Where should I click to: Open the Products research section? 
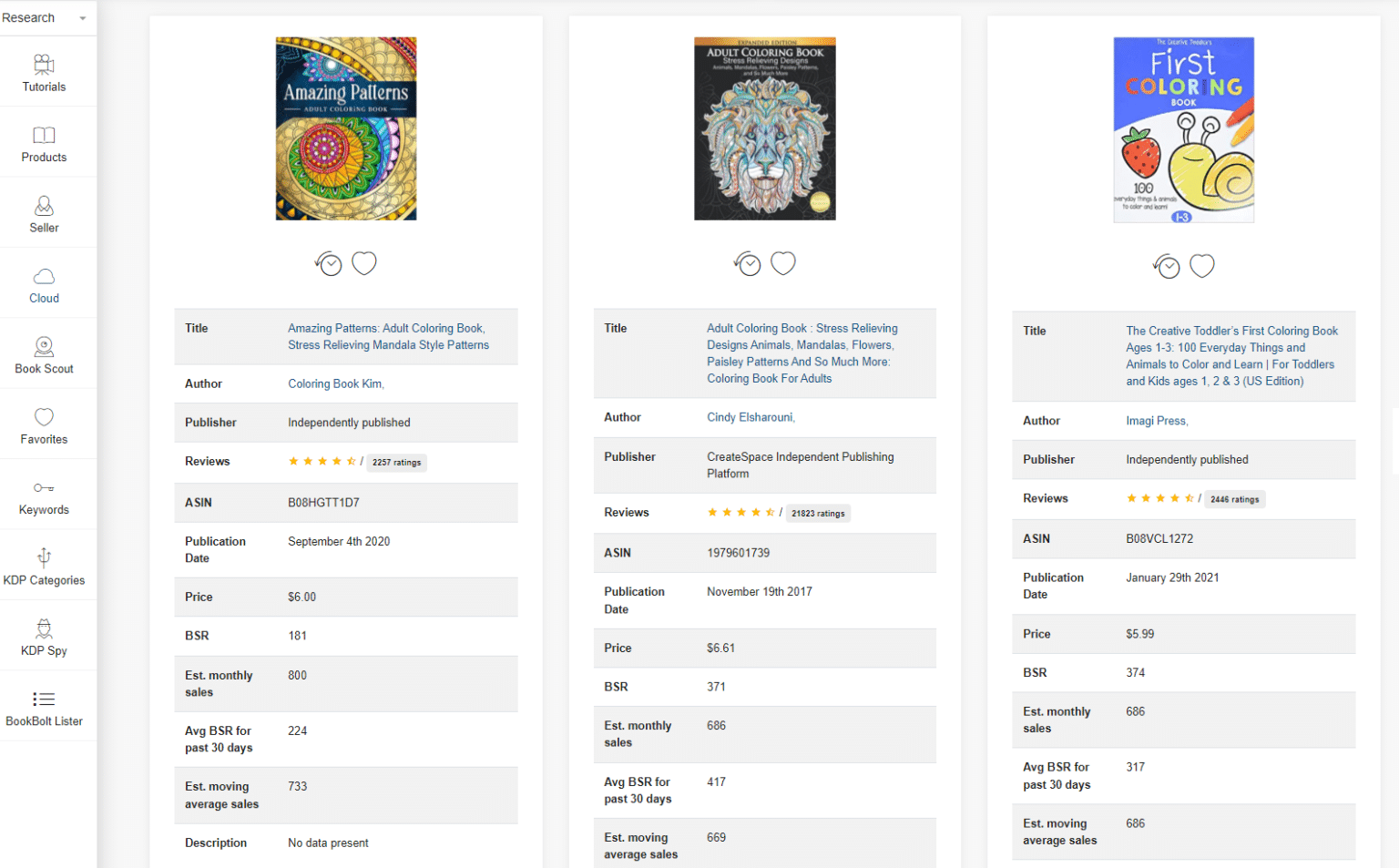(43, 143)
